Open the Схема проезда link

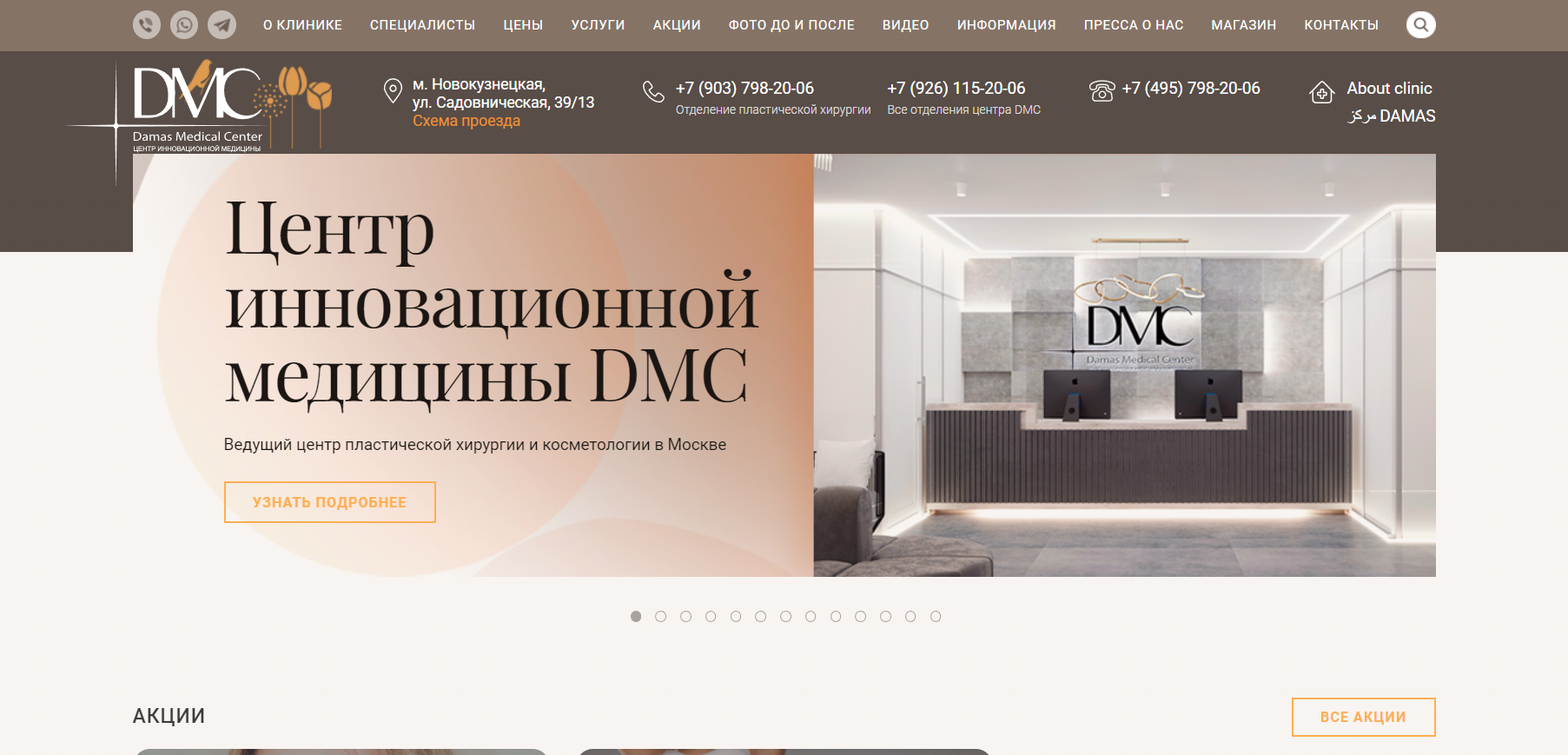[466, 121]
